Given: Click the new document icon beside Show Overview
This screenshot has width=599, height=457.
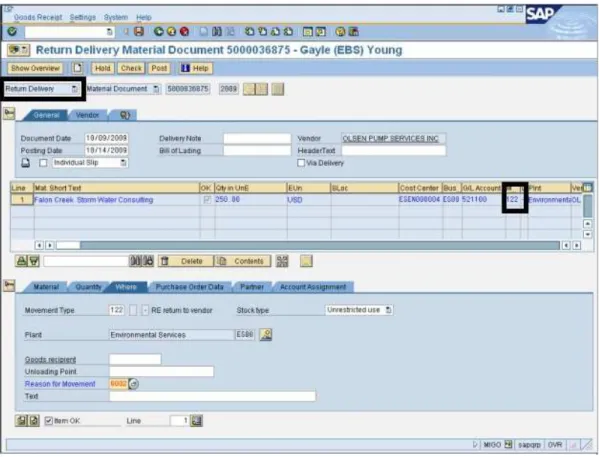Looking at the screenshot, I should pyautogui.click(x=78, y=68).
